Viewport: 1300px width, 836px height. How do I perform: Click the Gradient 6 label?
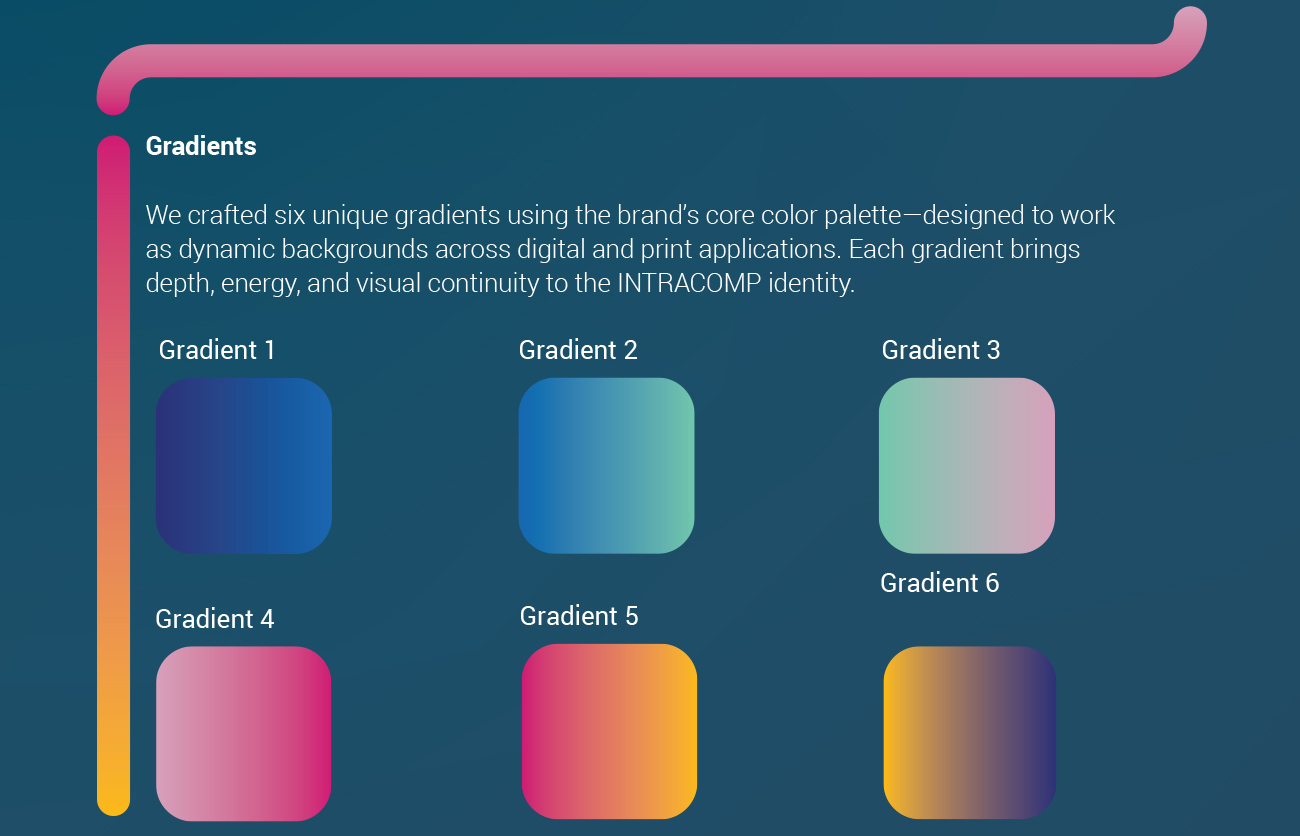click(940, 583)
